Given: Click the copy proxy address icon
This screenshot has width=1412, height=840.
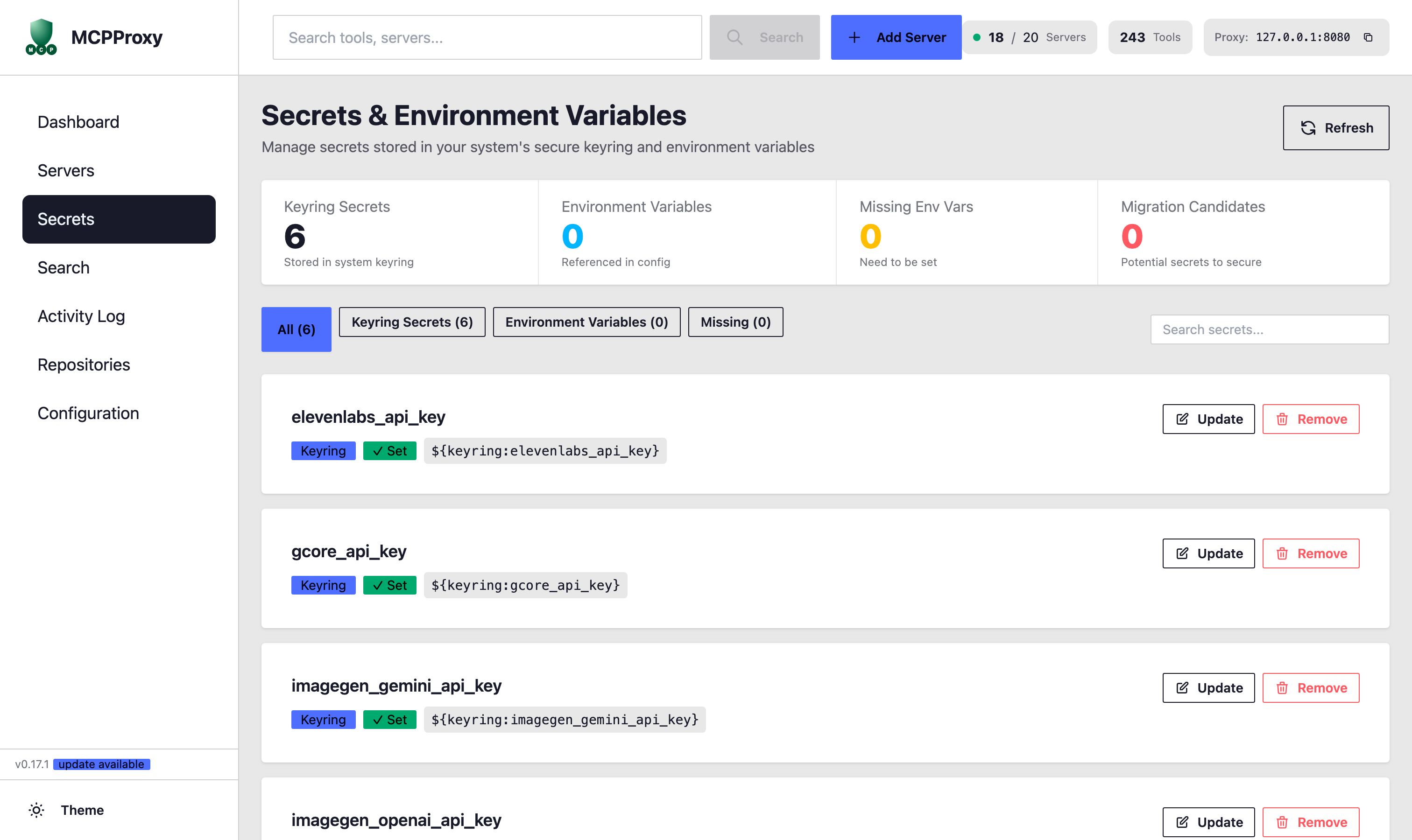Looking at the screenshot, I should 1368,37.
